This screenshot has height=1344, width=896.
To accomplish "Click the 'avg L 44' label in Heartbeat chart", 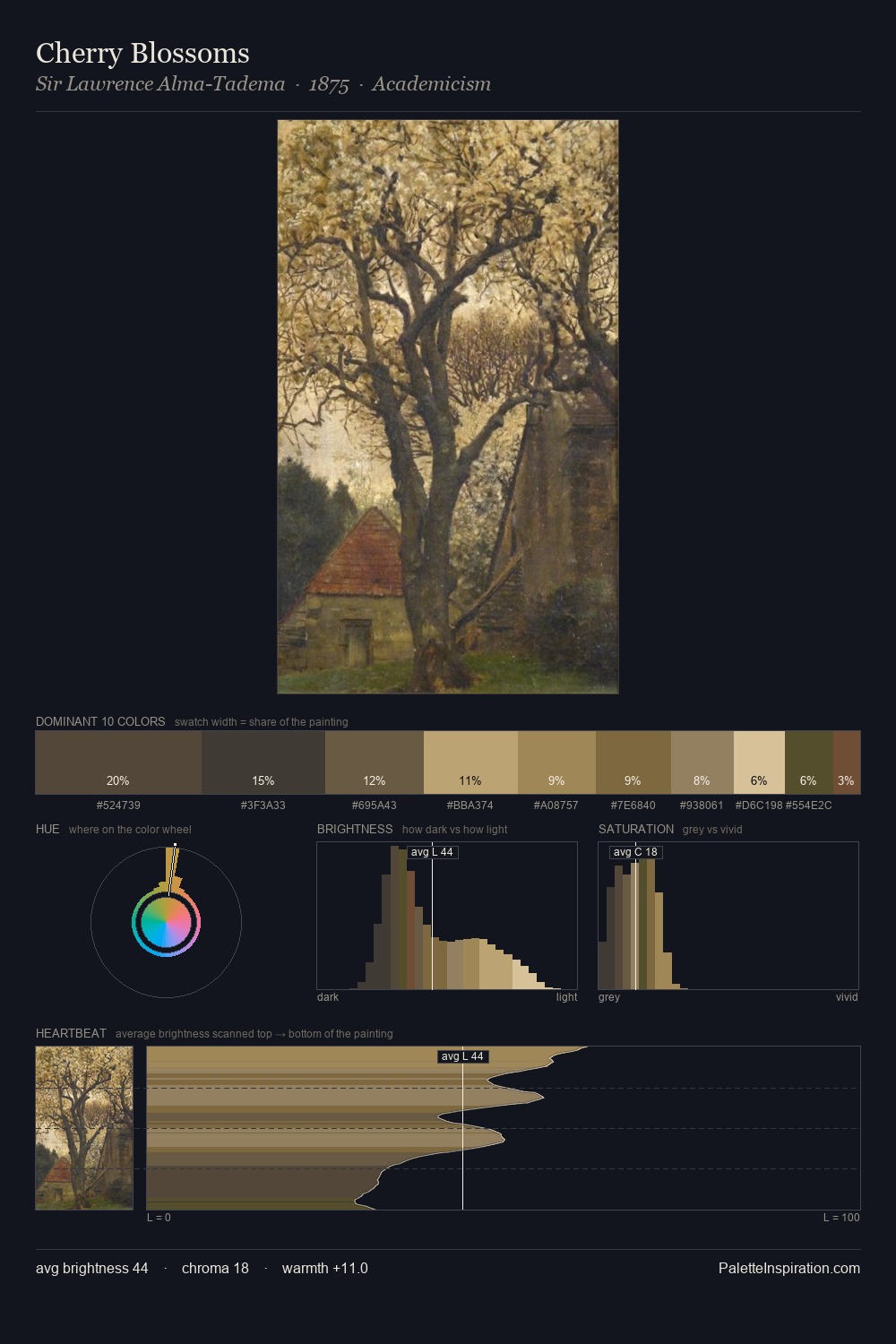I will (462, 1056).
